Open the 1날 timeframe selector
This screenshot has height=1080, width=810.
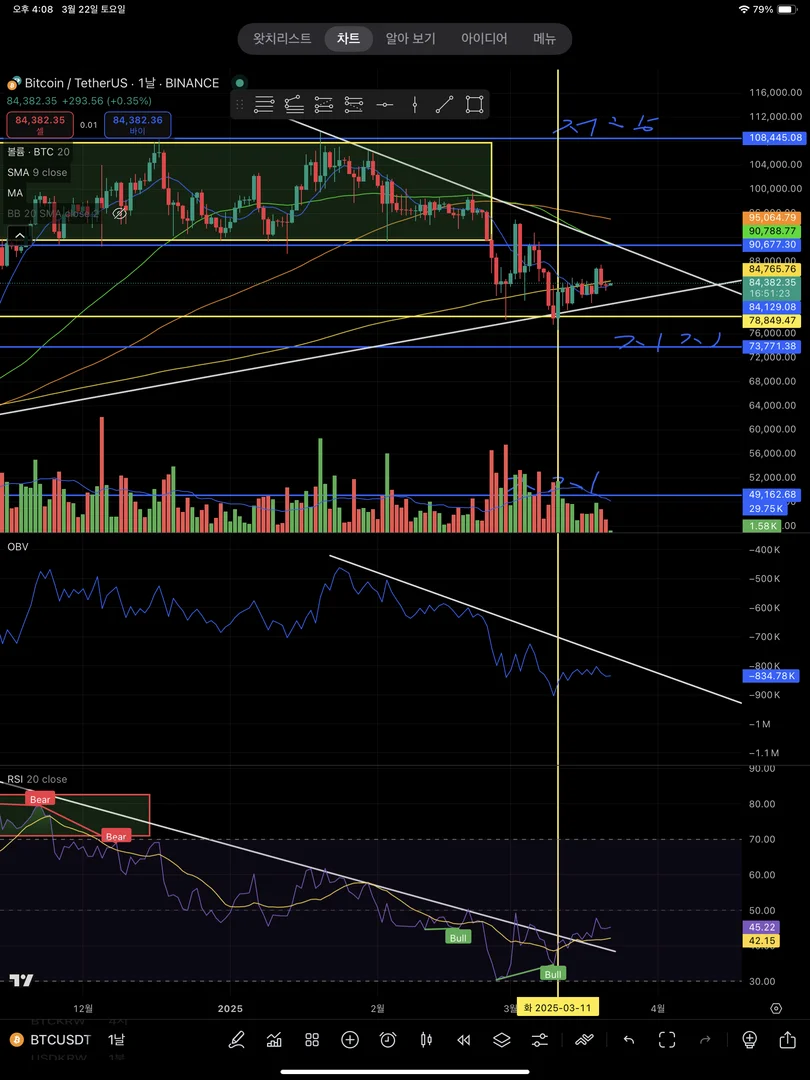tap(116, 1039)
